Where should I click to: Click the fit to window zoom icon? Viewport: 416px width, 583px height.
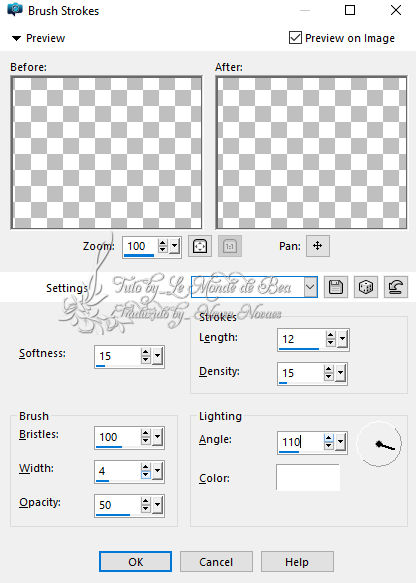coord(200,246)
